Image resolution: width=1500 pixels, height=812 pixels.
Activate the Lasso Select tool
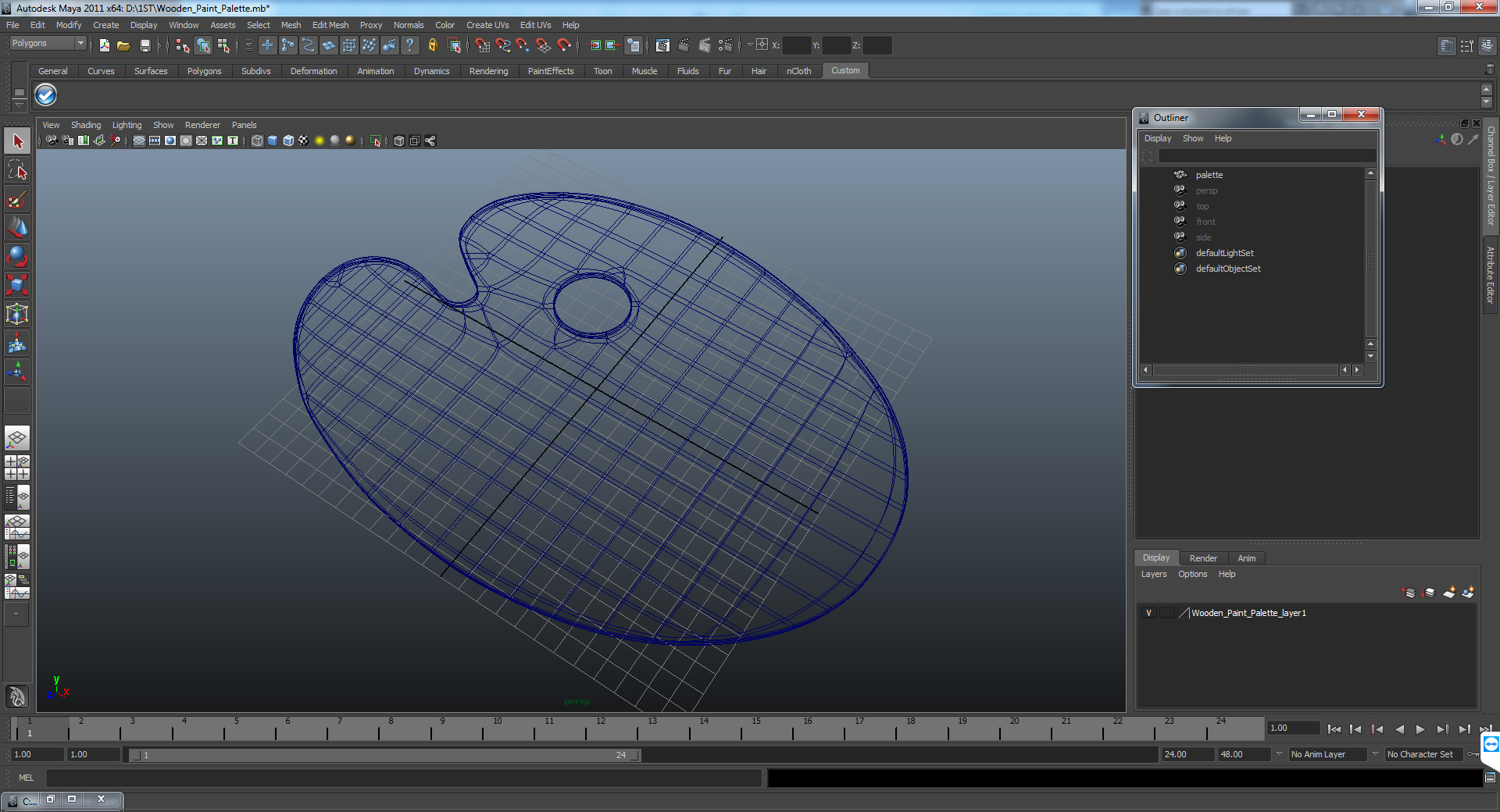(17, 170)
